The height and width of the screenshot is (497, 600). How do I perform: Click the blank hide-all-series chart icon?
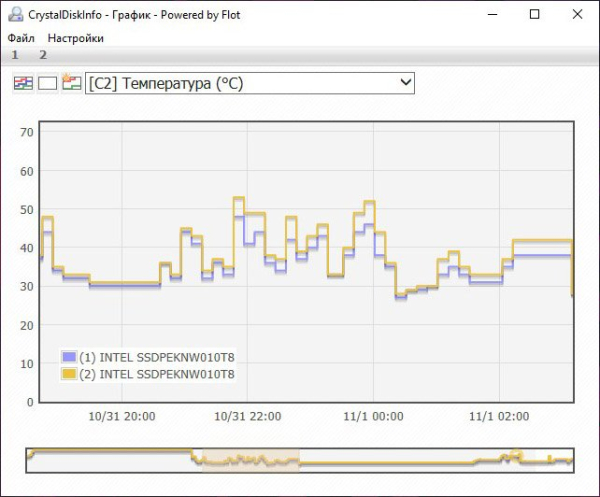tap(47, 83)
